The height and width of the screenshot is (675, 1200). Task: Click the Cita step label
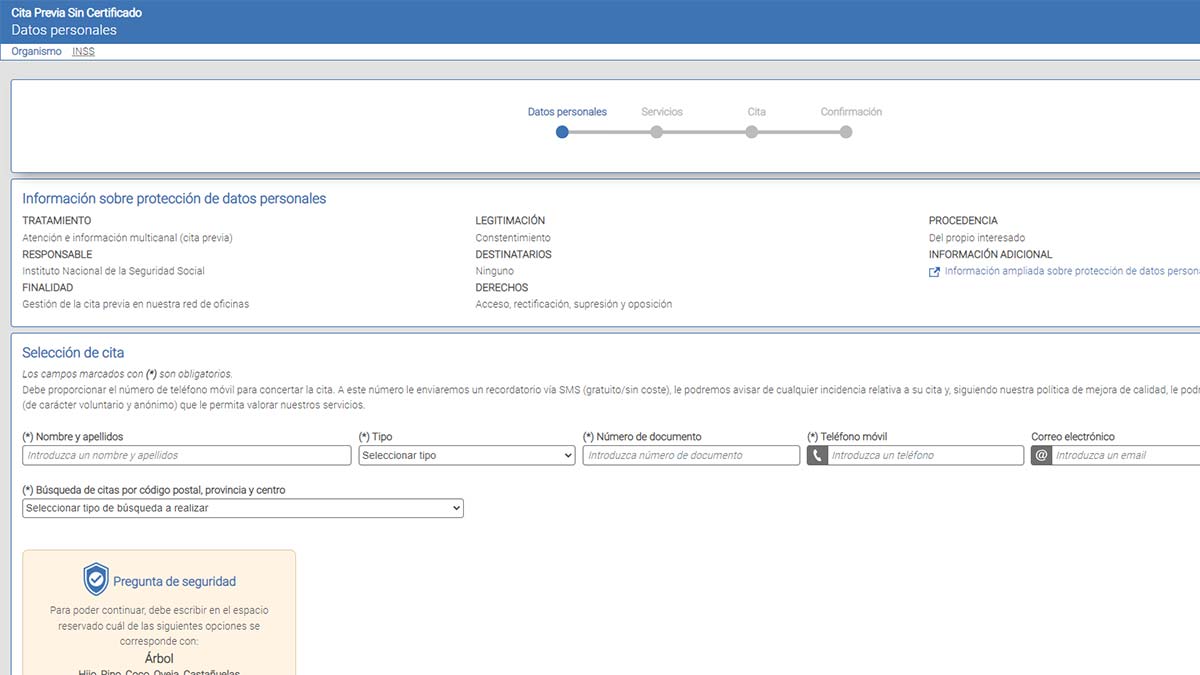(x=756, y=112)
